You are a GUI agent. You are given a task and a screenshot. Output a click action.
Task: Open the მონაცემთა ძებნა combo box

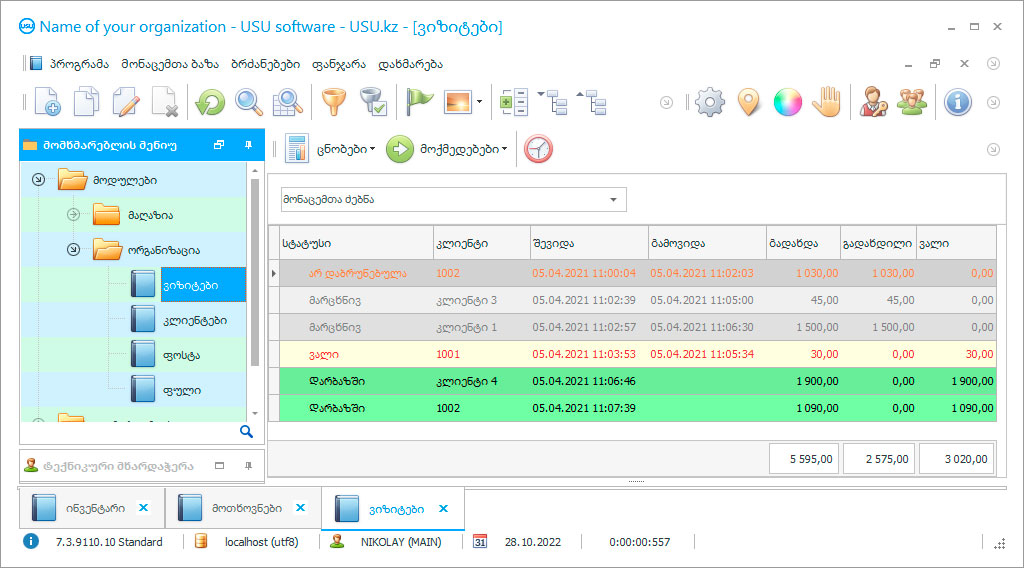point(613,200)
